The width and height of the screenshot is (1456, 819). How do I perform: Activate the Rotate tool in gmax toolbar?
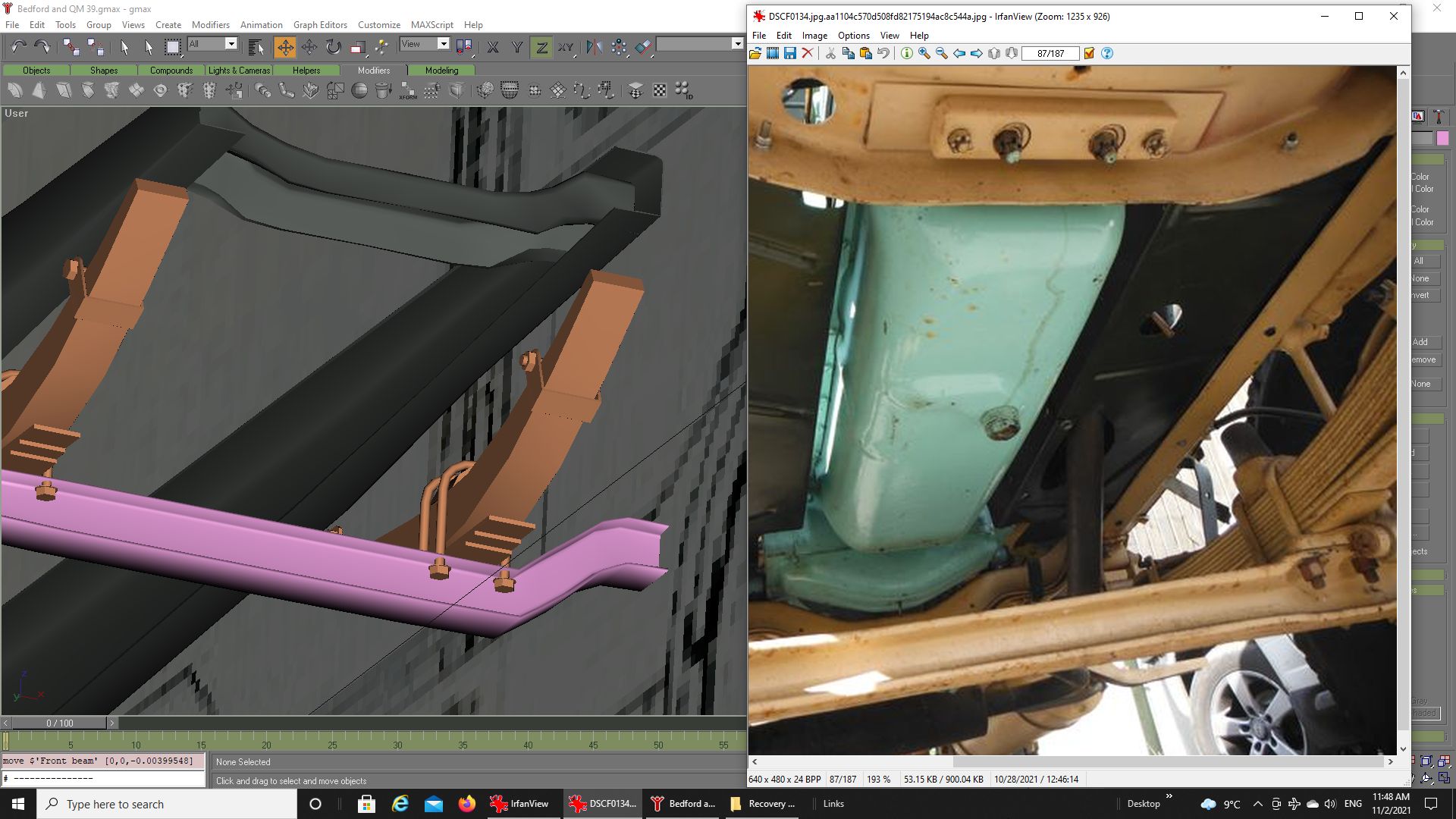[334, 47]
